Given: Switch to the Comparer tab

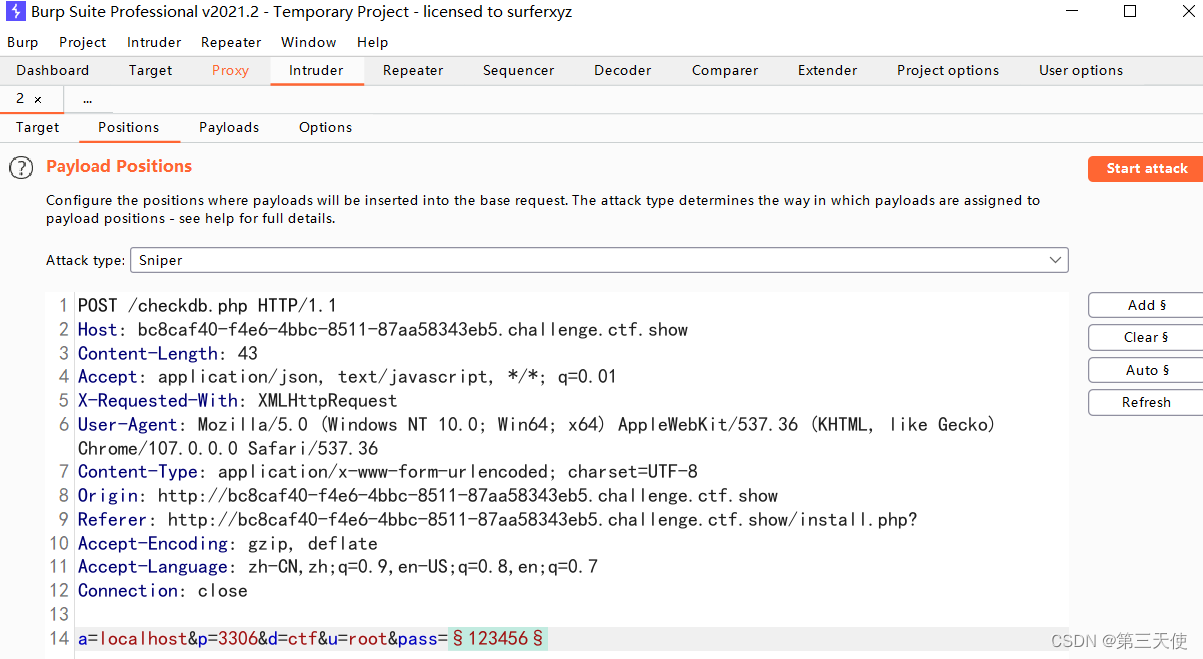Looking at the screenshot, I should point(725,70).
